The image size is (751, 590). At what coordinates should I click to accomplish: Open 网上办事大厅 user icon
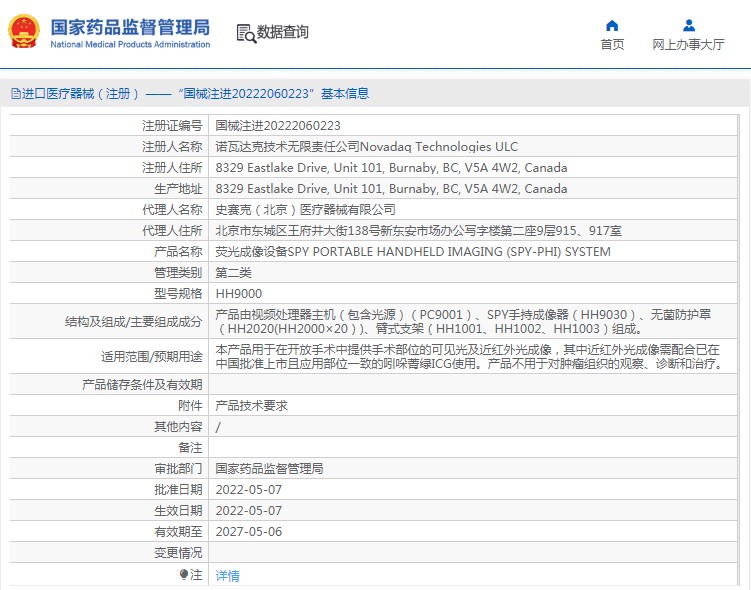click(688, 25)
